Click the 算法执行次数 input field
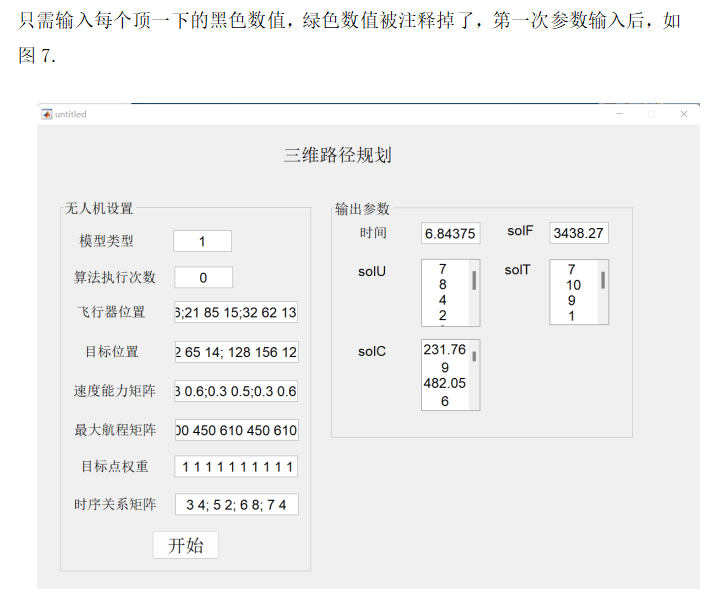This screenshot has height=604, width=717. 203,277
